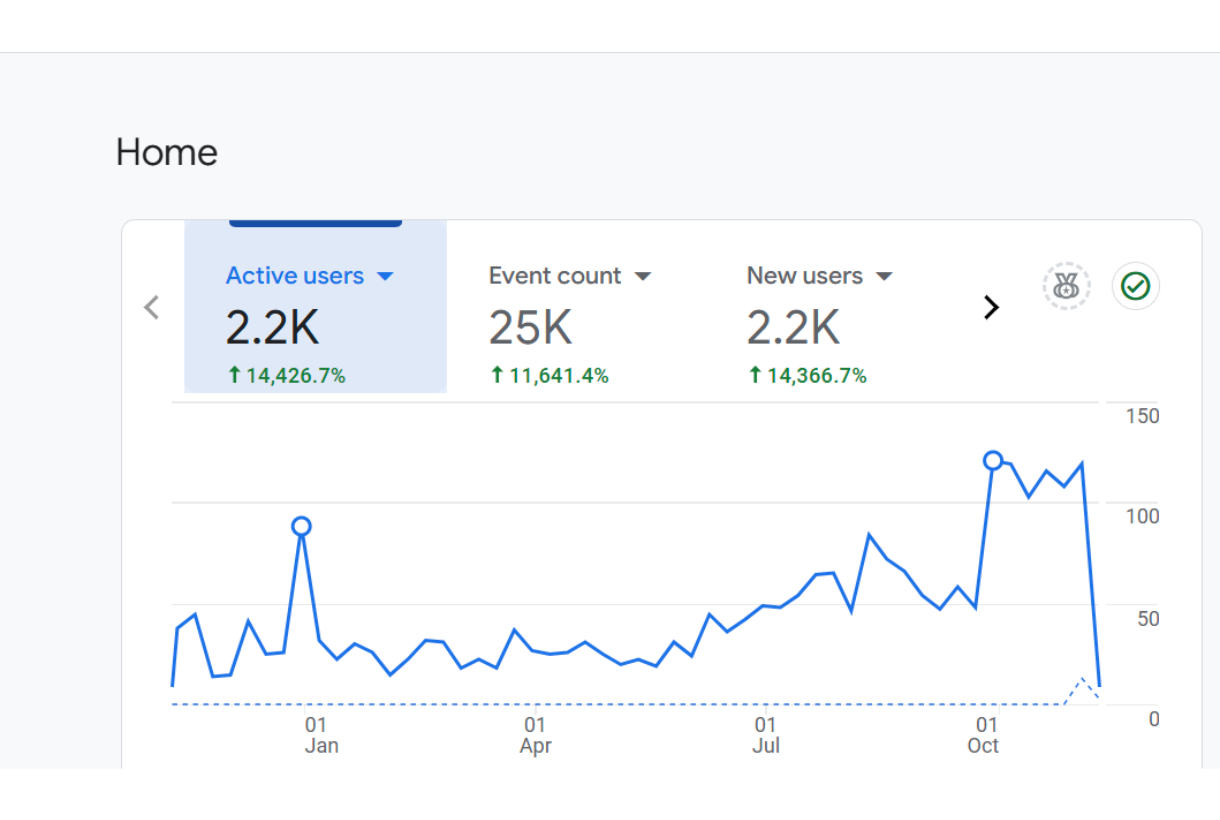1220x820 pixels.
Task: Open the benchmarking medal icon
Action: (x=1065, y=286)
